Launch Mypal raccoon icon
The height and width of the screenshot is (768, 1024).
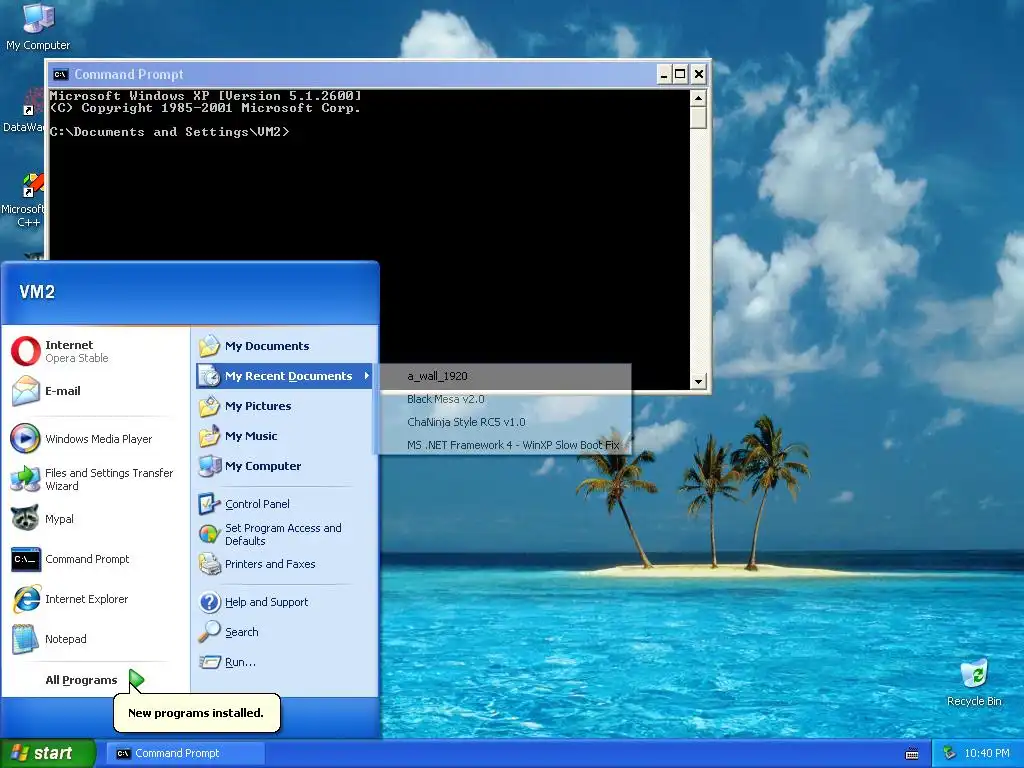[x=25, y=519]
